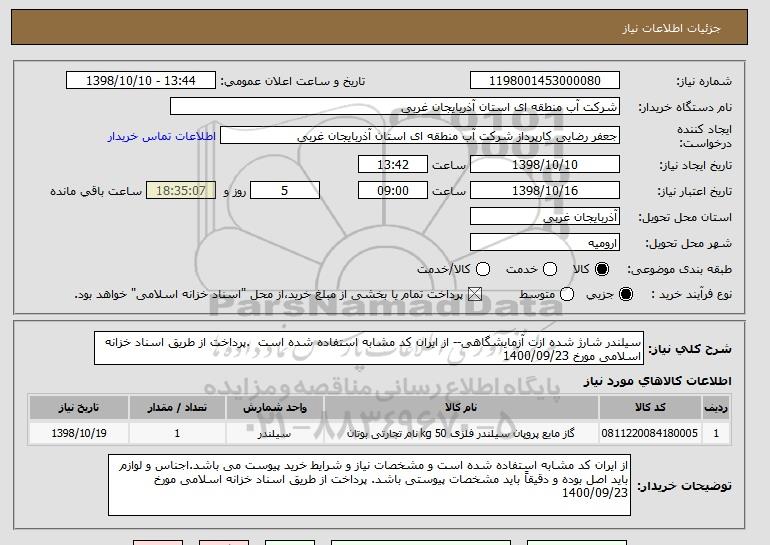Click the نوع فرآیند خرید label
The image size is (770, 545).
[691, 295]
